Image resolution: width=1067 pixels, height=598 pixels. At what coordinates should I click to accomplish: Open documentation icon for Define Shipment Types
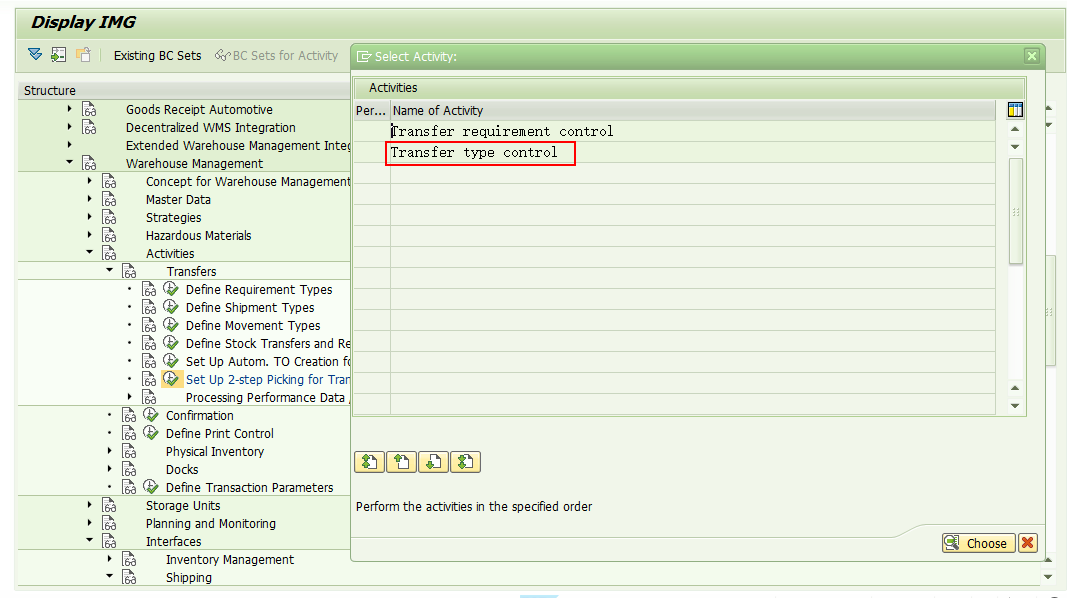click(x=149, y=307)
